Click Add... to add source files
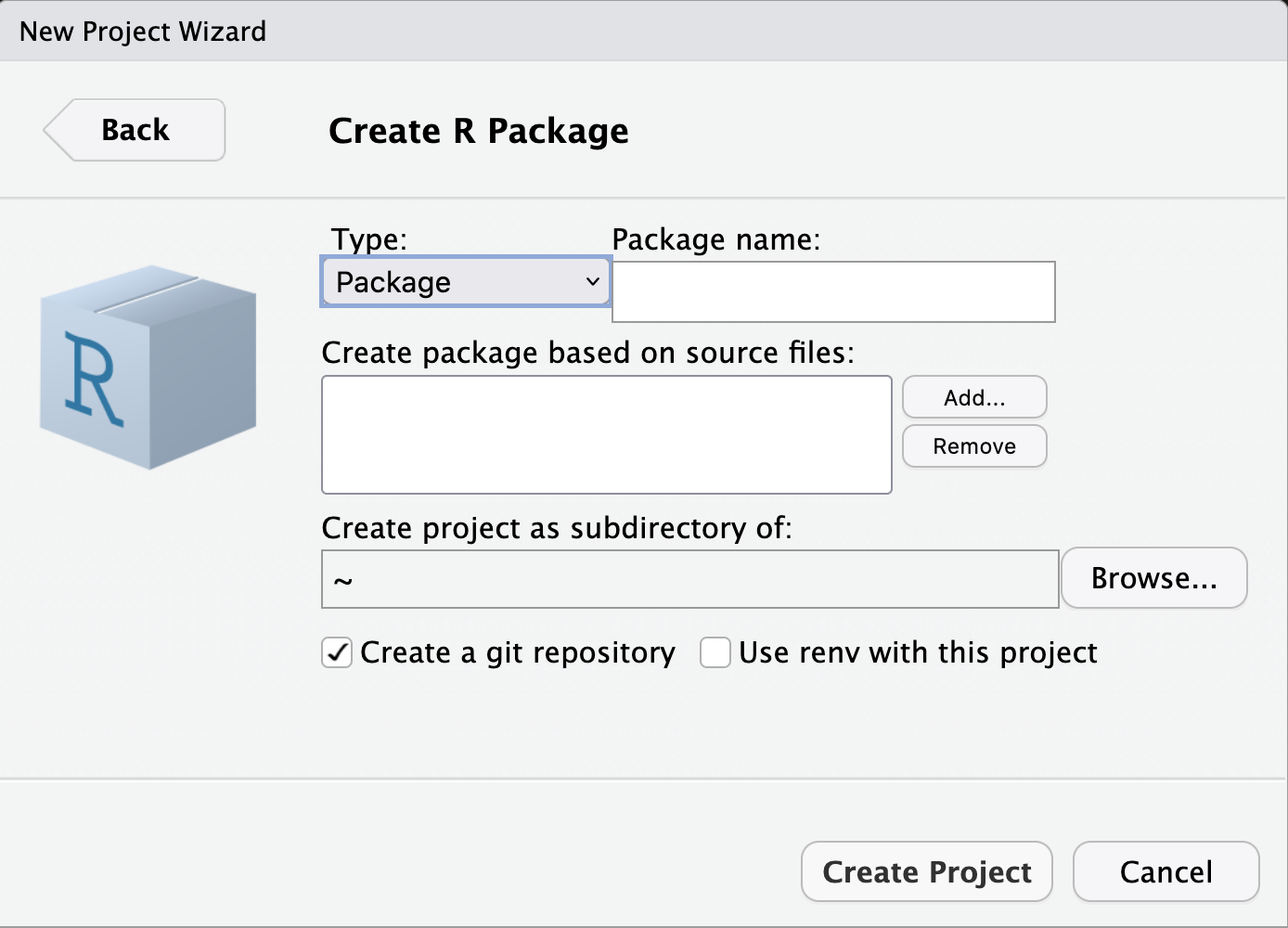 [974, 397]
